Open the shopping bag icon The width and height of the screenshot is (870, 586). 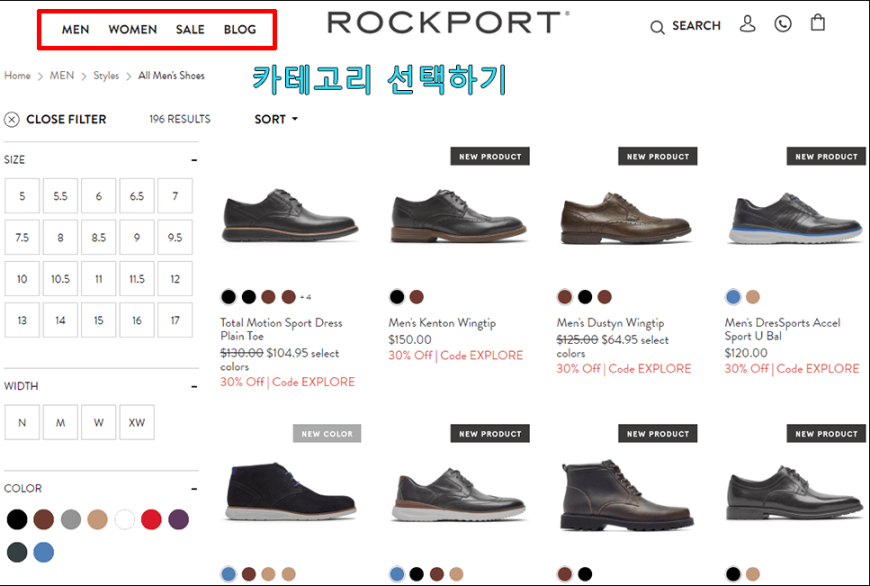point(818,23)
